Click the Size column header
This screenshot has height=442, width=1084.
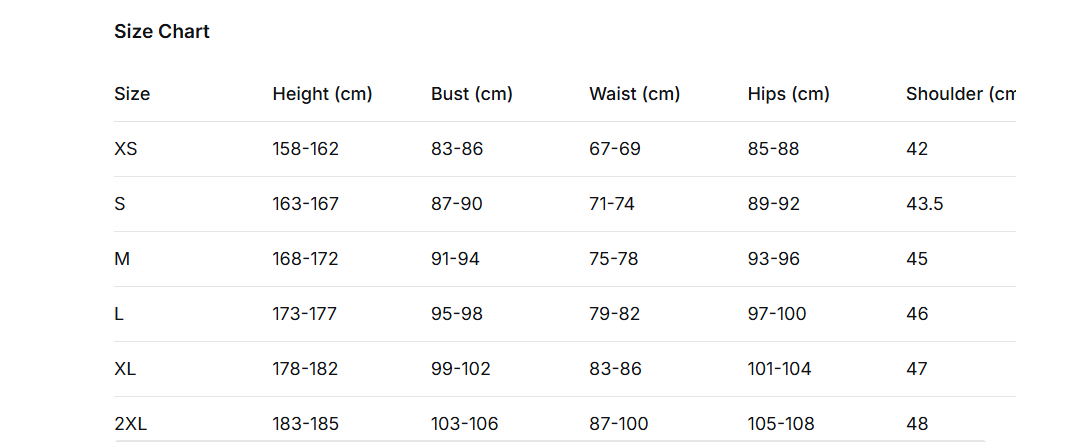[132, 95]
